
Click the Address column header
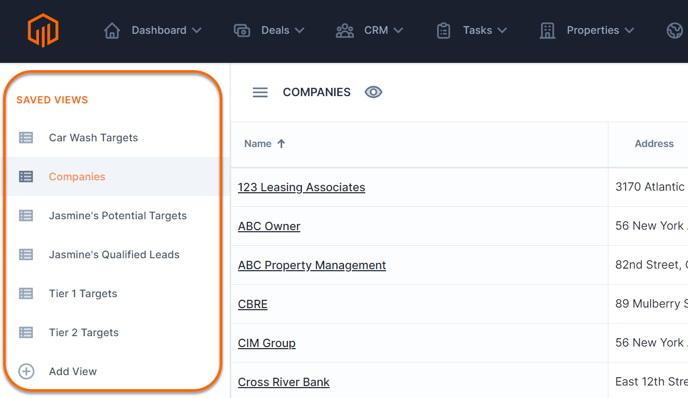point(654,143)
